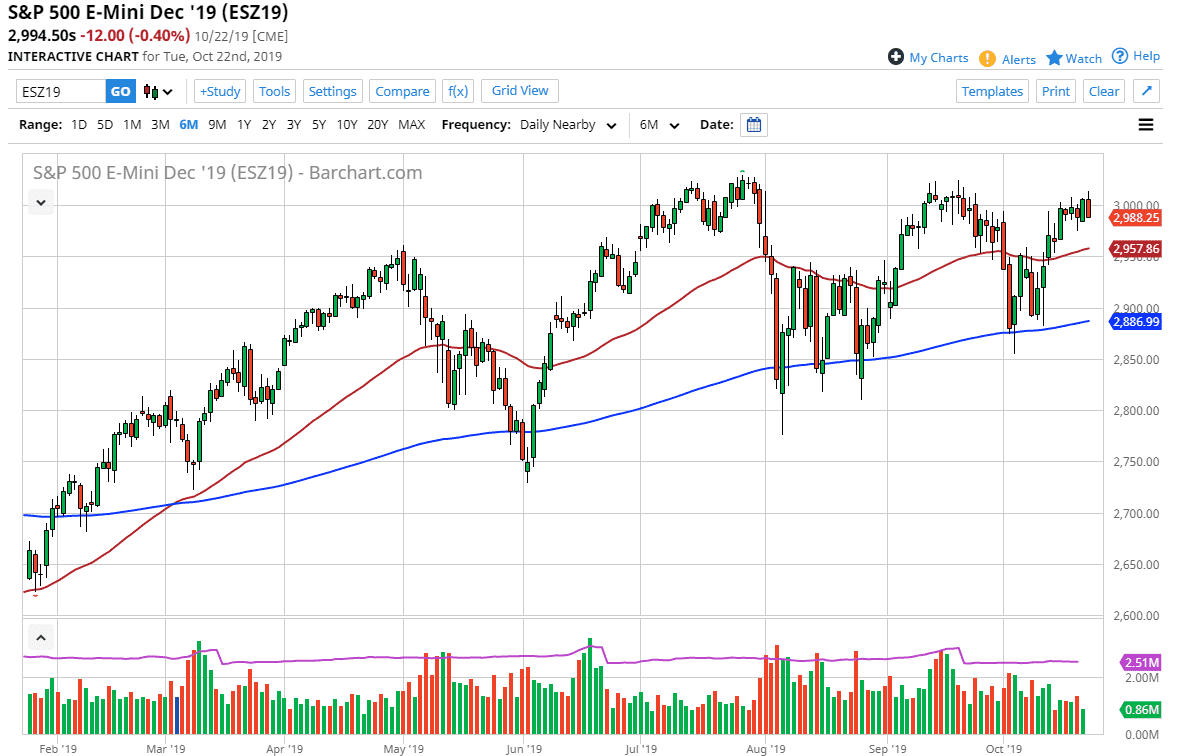The image size is (1183, 756).
Task: Open the calendar date picker icon
Action: 753,124
